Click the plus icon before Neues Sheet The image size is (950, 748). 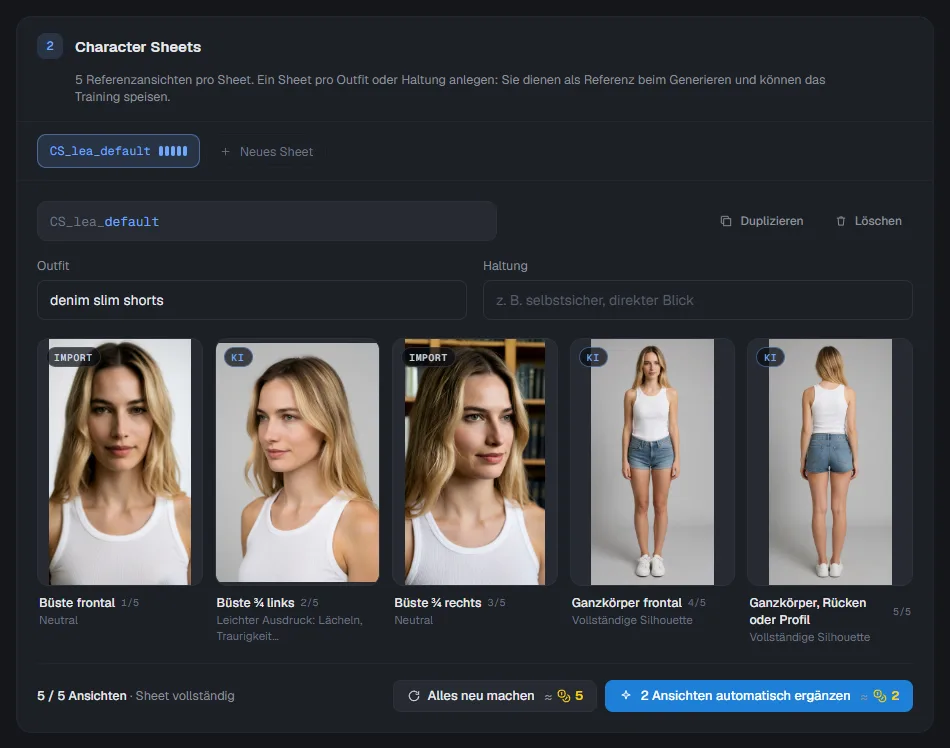[225, 151]
